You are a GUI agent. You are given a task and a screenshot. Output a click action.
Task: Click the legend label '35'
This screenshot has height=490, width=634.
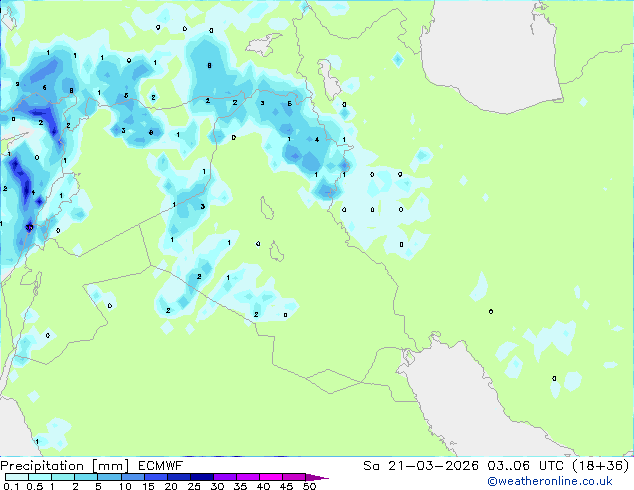pos(240,486)
